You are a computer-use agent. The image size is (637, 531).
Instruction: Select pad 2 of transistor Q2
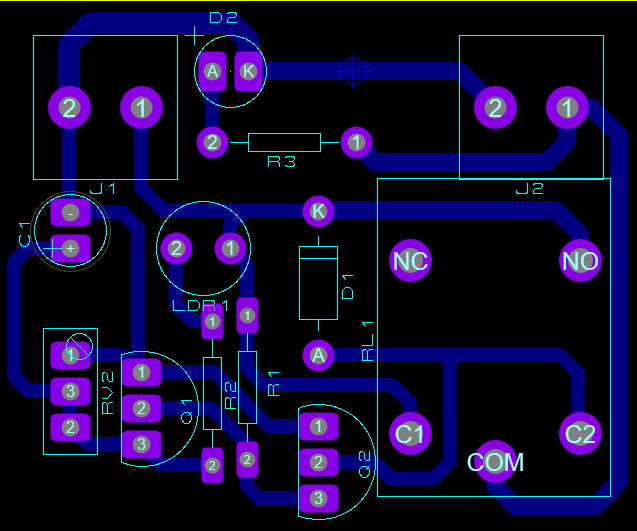318,462
